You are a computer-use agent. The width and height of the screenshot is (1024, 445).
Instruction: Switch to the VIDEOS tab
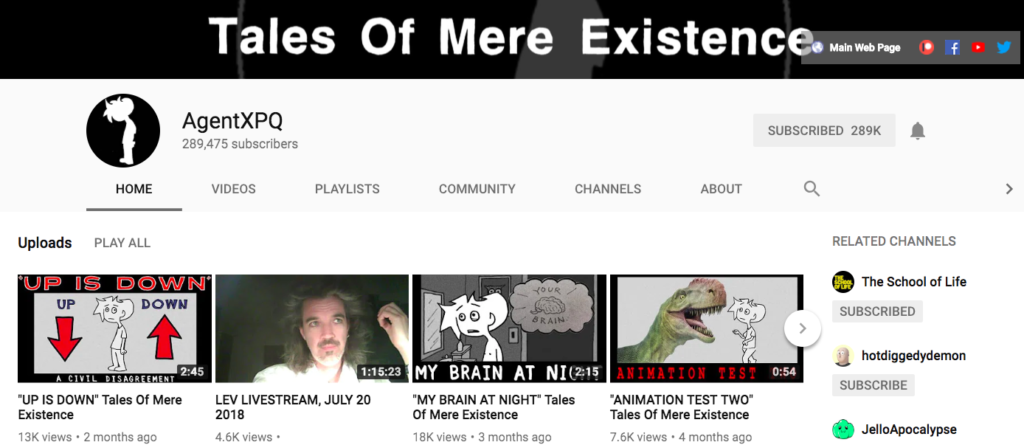click(233, 189)
